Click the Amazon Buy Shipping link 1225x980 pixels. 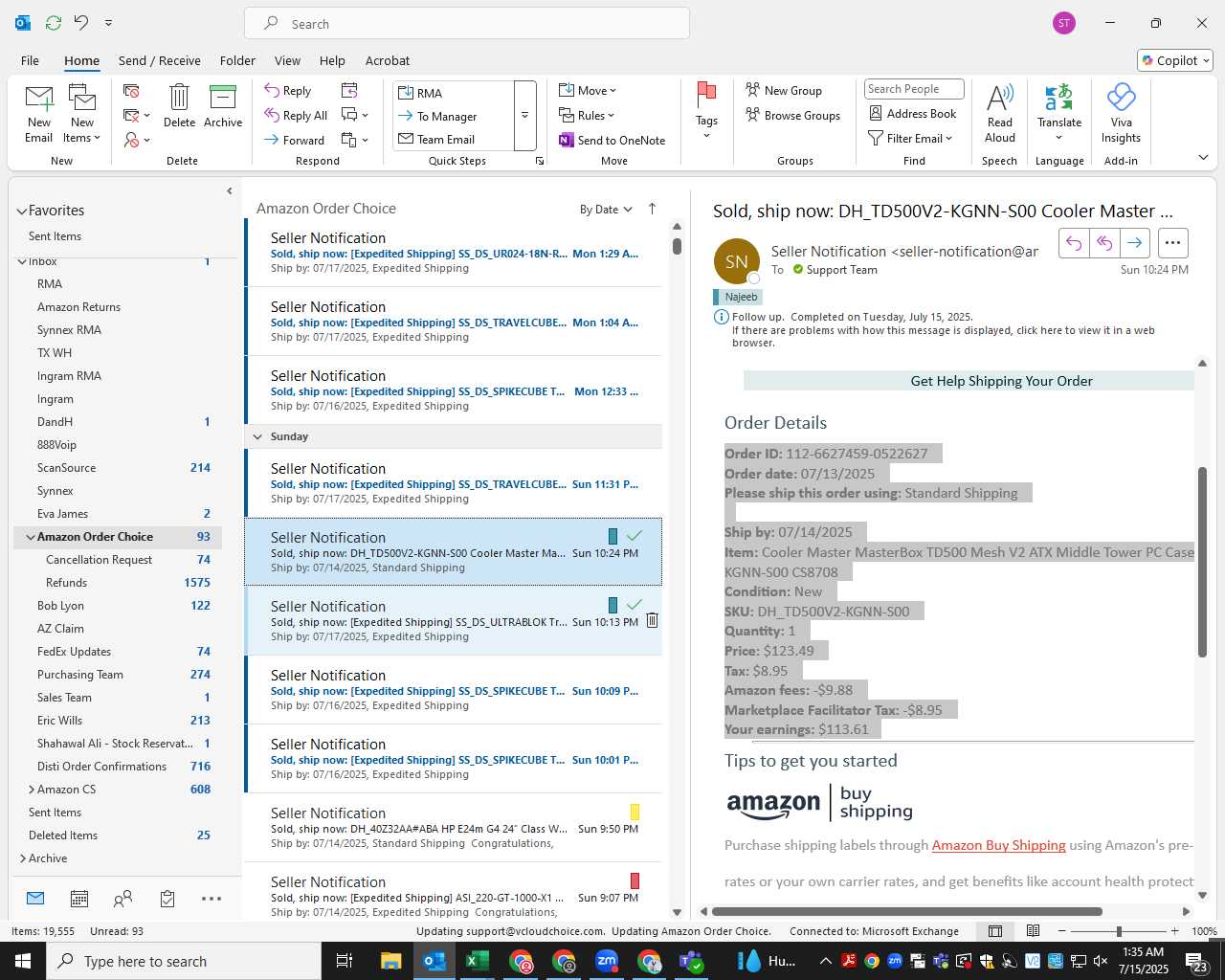(998, 845)
